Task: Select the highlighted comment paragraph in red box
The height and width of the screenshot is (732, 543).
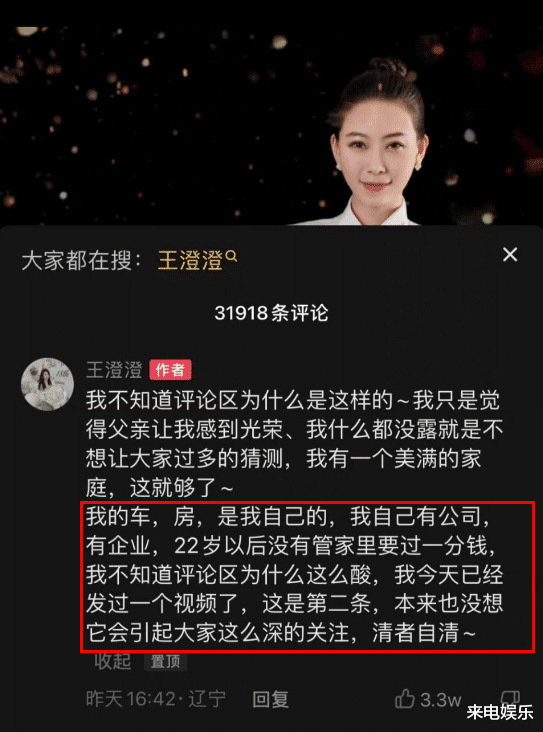Action: point(307,577)
